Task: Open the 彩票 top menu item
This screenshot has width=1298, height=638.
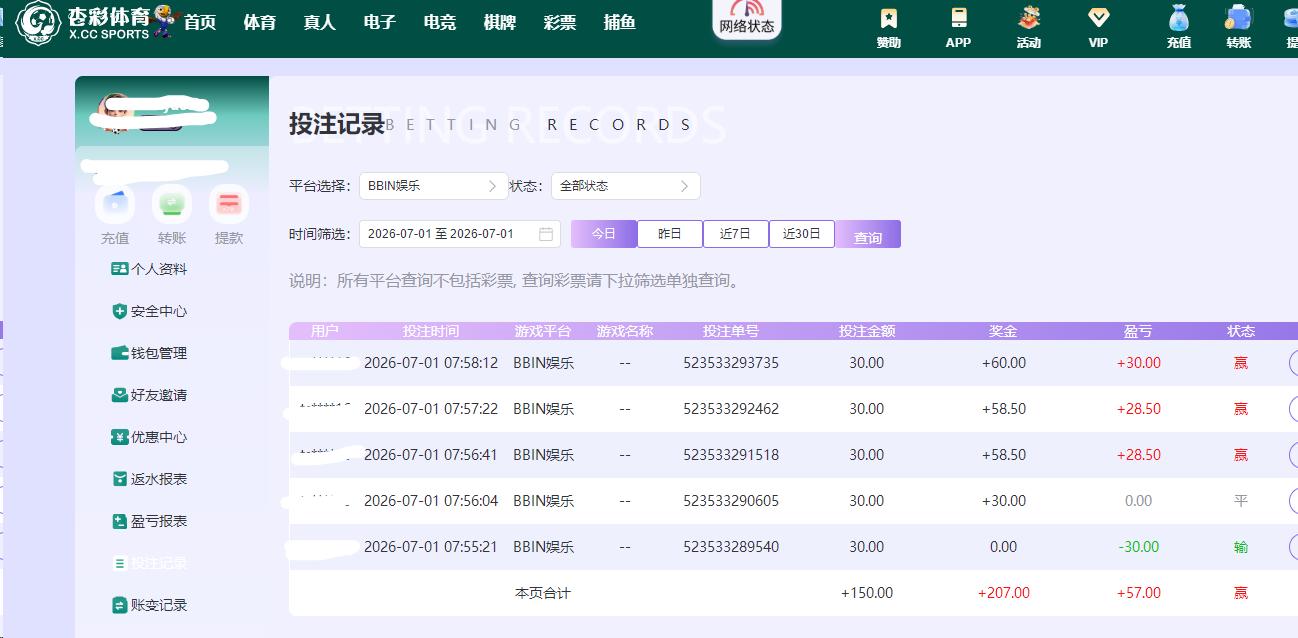Action: point(560,22)
